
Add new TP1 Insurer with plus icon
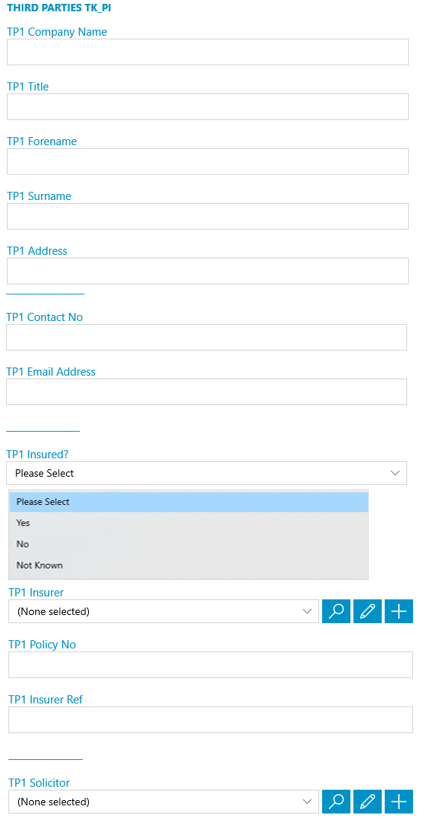[399, 611]
